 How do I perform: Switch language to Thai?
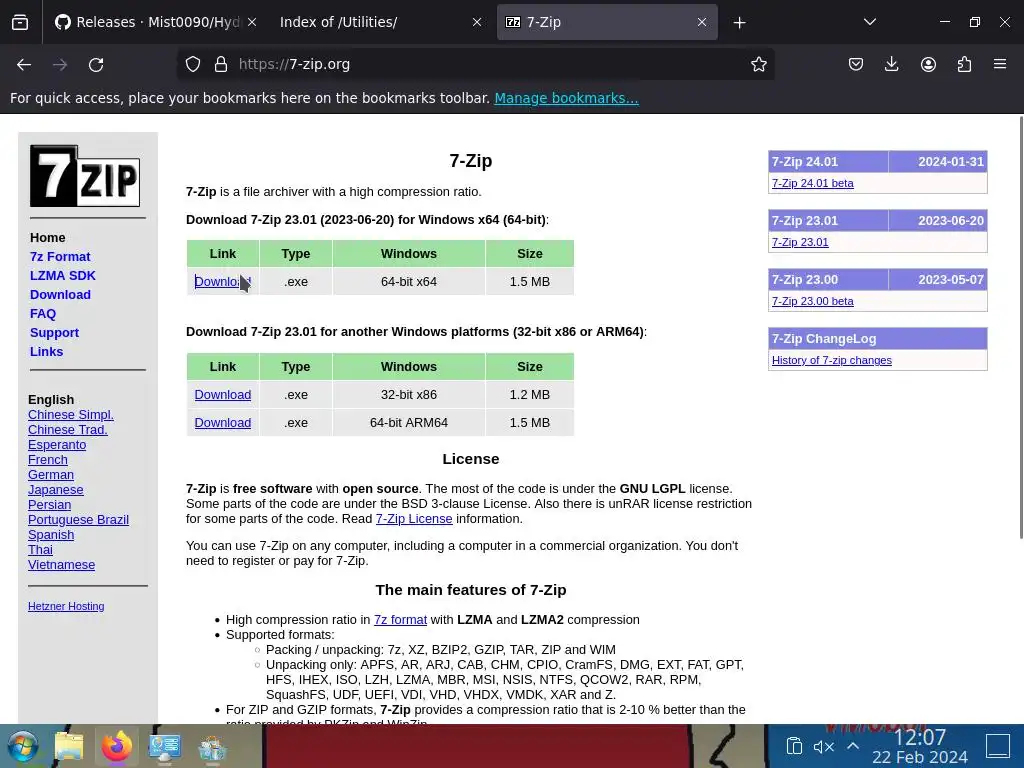pos(40,550)
